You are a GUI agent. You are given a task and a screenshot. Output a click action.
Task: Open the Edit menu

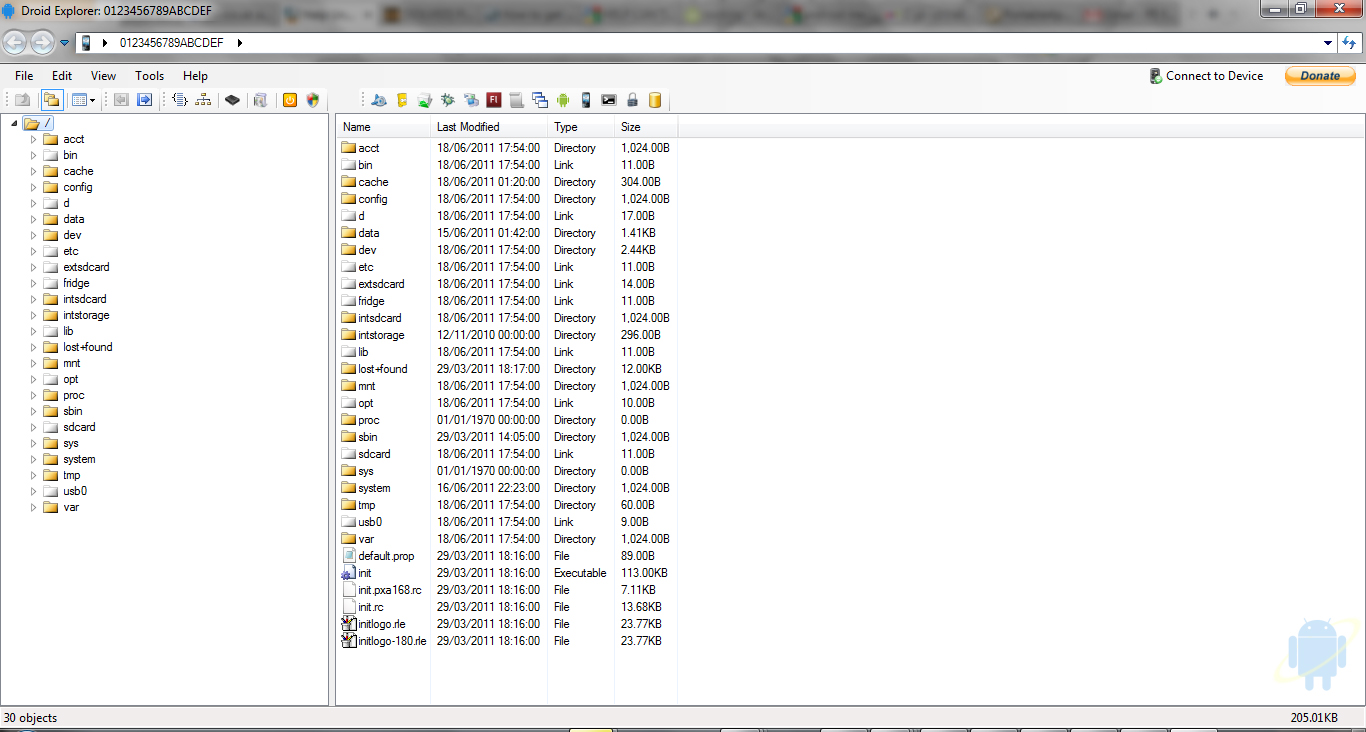pyautogui.click(x=62, y=76)
